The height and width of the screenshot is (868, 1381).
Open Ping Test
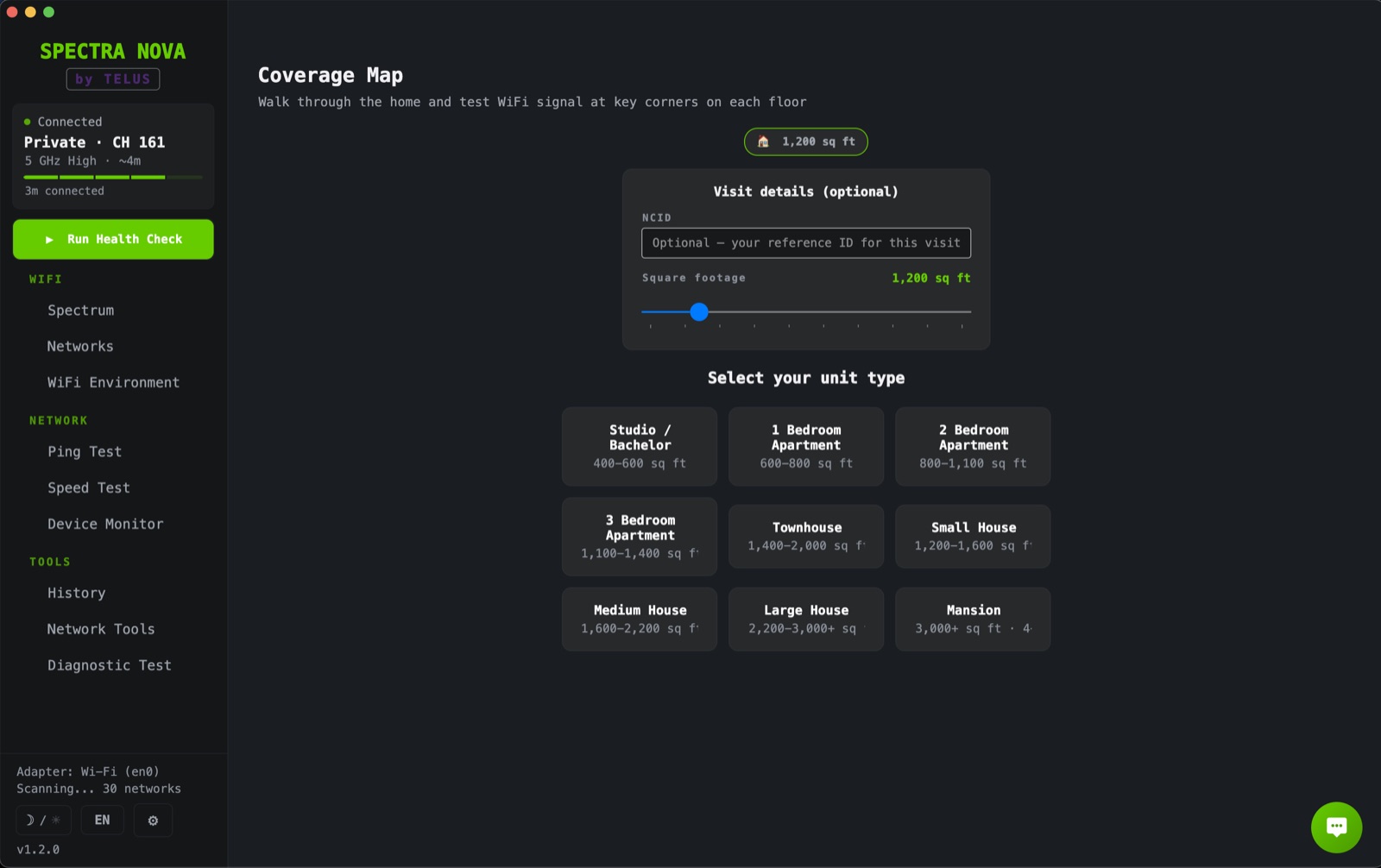(85, 452)
